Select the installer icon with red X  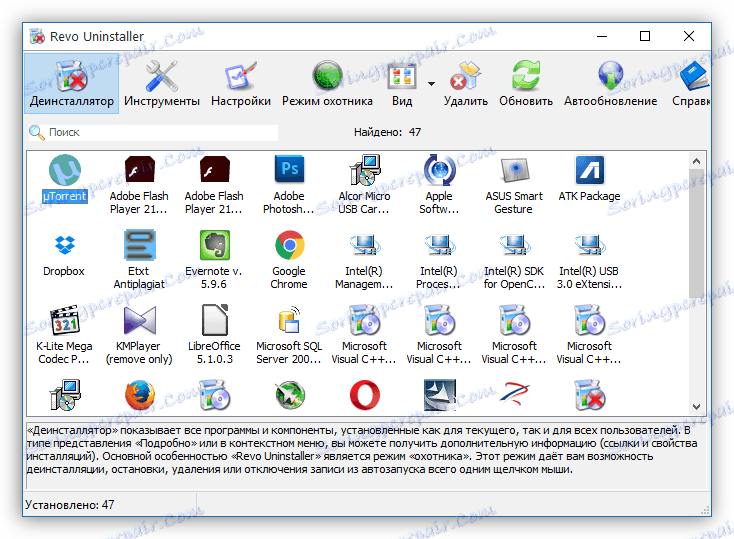click(x=590, y=395)
